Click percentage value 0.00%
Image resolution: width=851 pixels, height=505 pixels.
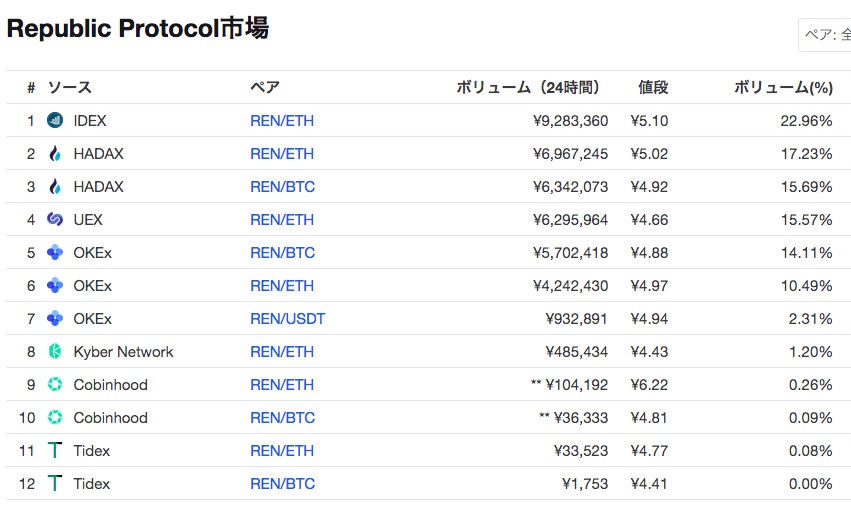click(x=810, y=484)
